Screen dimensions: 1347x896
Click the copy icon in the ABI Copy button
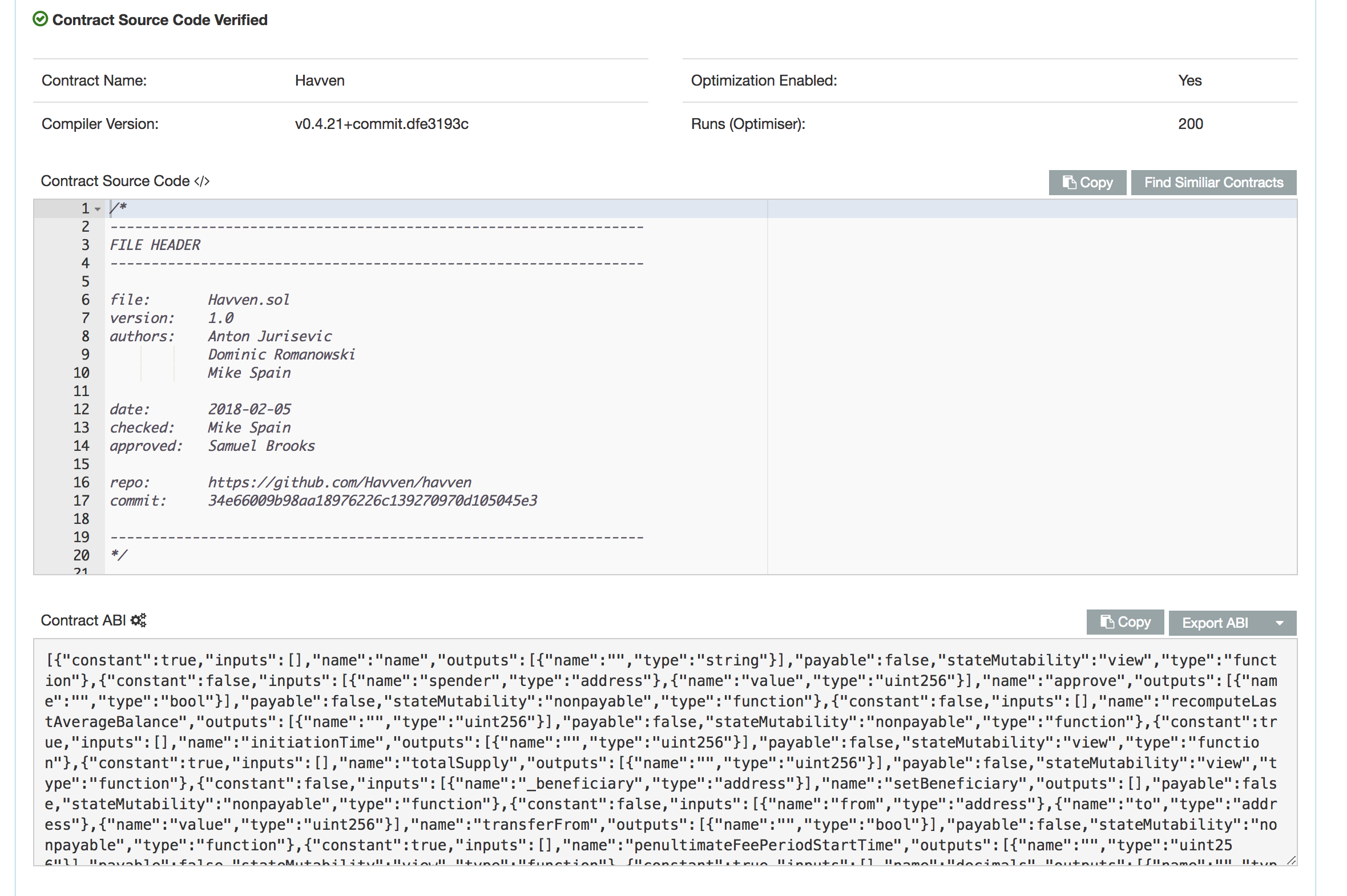[1107, 622]
